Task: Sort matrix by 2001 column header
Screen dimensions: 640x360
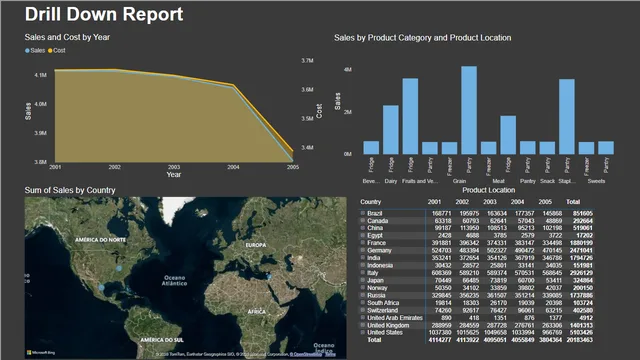Action: click(x=434, y=202)
